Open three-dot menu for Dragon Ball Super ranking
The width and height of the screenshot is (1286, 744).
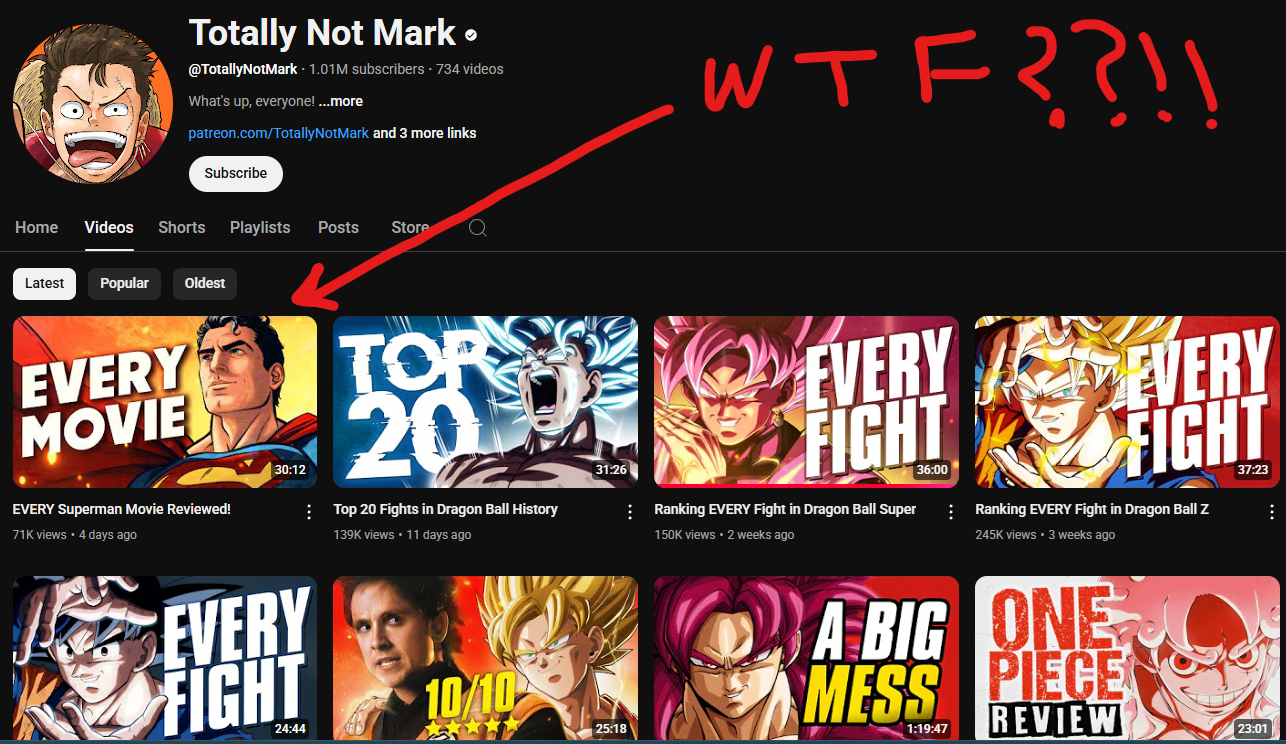(x=951, y=512)
